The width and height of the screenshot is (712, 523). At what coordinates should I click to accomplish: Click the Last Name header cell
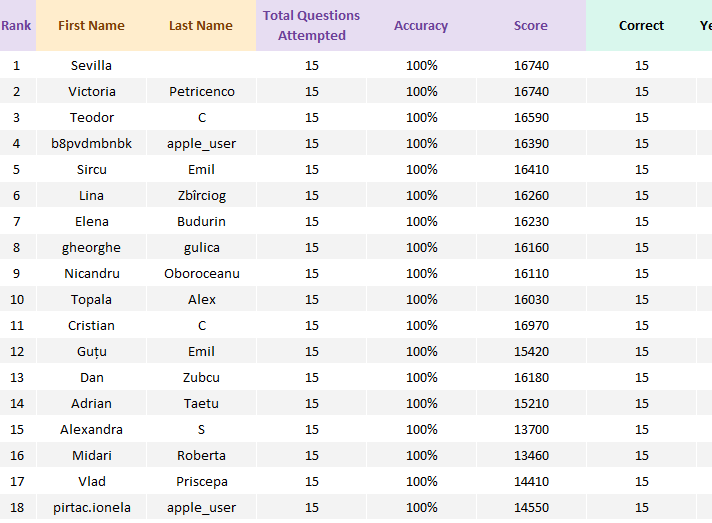click(x=201, y=26)
